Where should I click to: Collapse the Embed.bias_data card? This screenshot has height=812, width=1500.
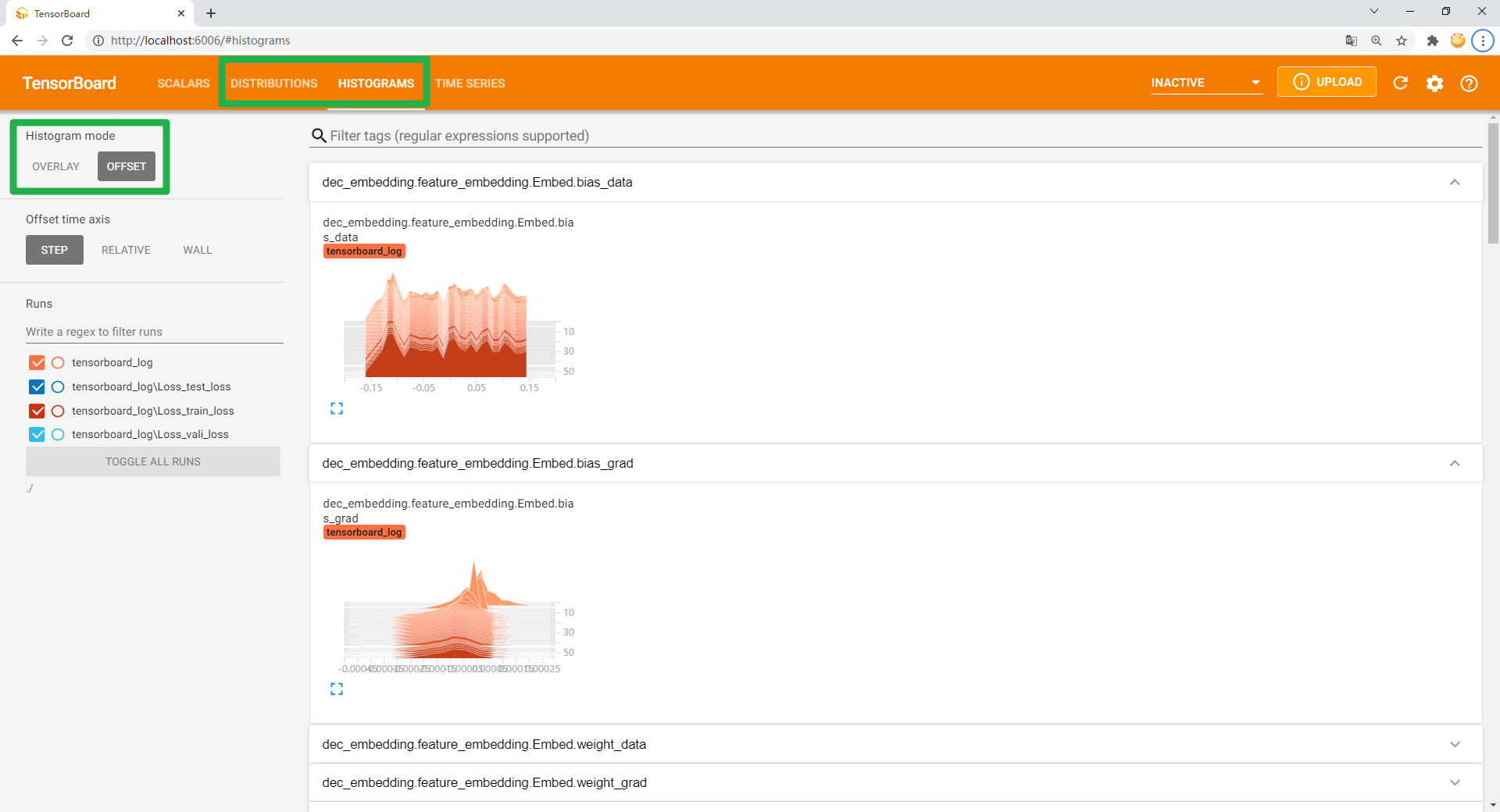coord(1455,182)
